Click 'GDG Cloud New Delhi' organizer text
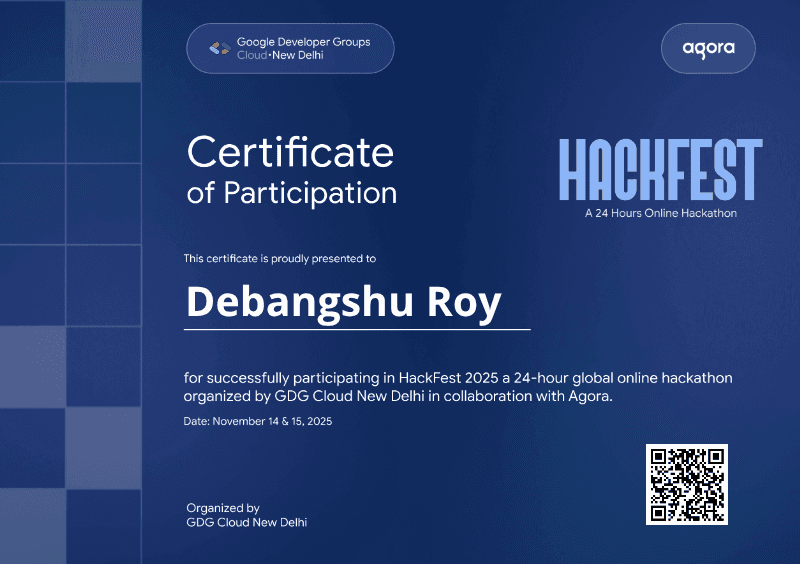The height and width of the screenshot is (564, 800). (247, 523)
